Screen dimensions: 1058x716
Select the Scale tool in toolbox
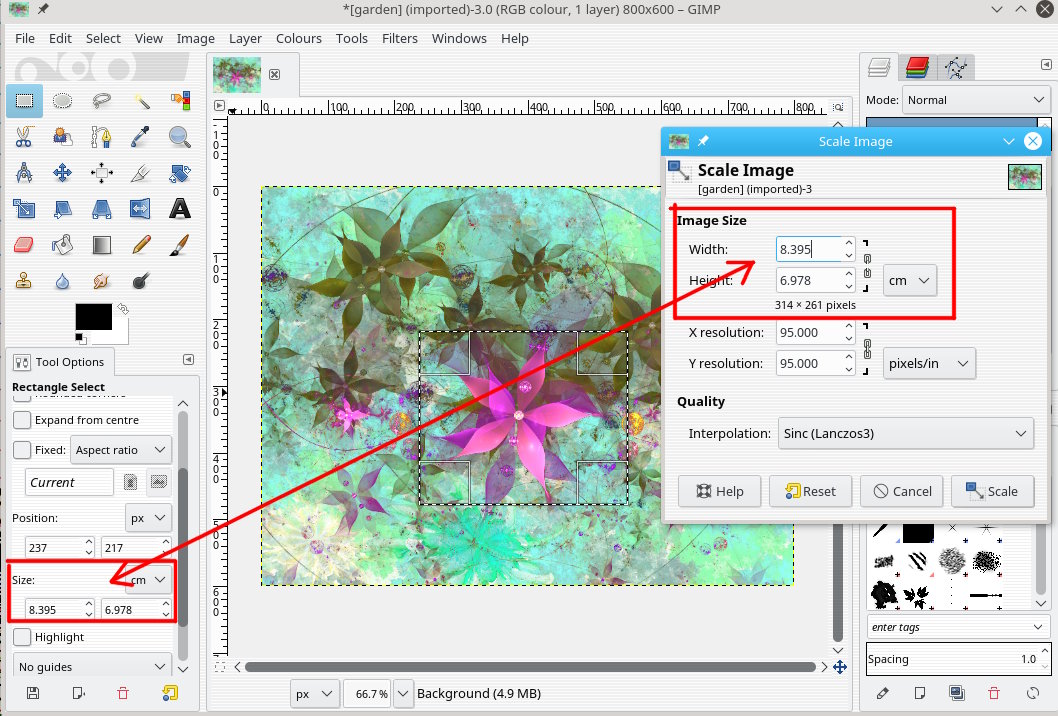[x=24, y=209]
